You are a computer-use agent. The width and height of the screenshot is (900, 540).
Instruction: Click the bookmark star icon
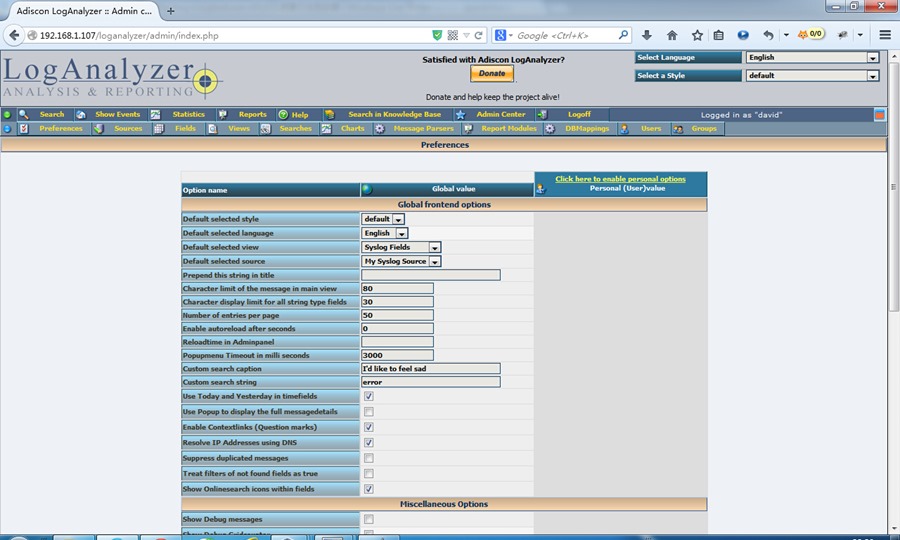pyautogui.click(x=697, y=35)
